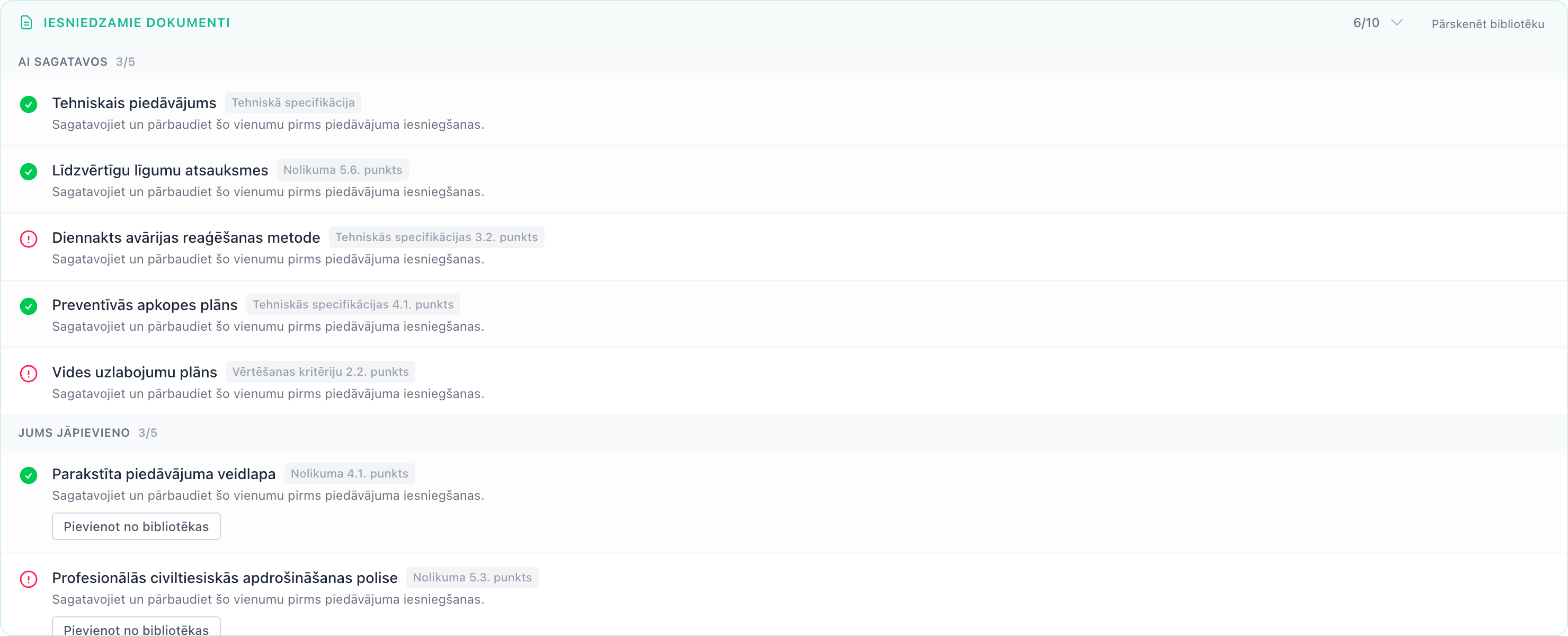Click red warning icon for Profesionālās civiltiesiskās apdrošināšanas polise
This screenshot has width=1568, height=636.
point(29,579)
